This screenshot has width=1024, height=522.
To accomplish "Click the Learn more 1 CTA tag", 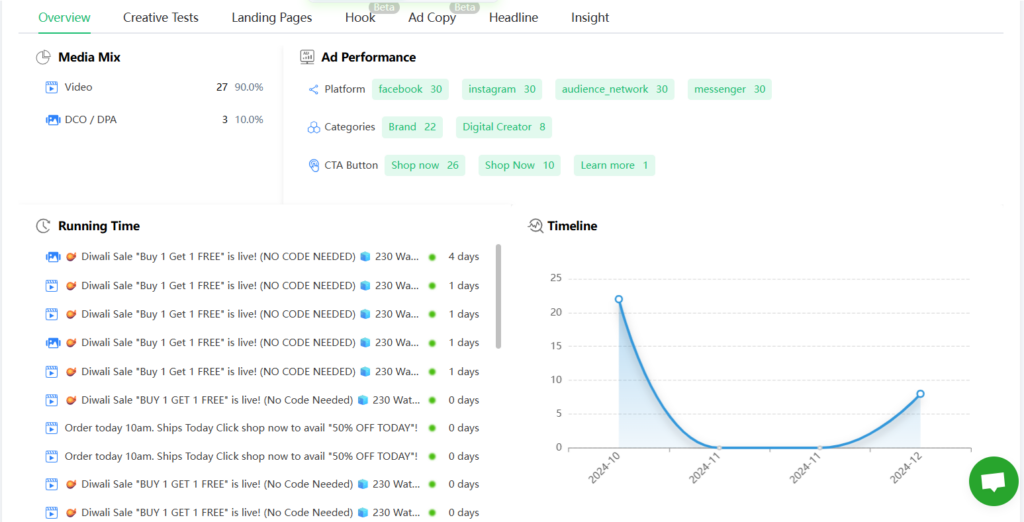I will [614, 166].
